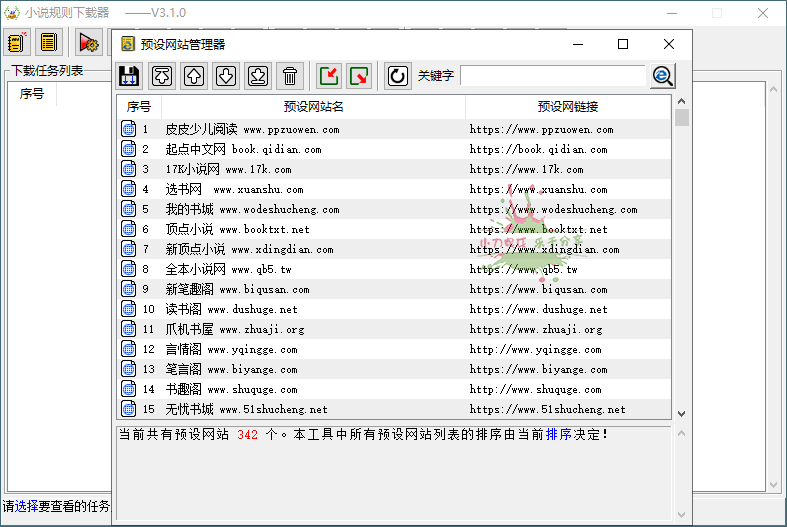The height and width of the screenshot is (527, 787).
Task: Move selected site to bottom
Action: (x=258, y=76)
